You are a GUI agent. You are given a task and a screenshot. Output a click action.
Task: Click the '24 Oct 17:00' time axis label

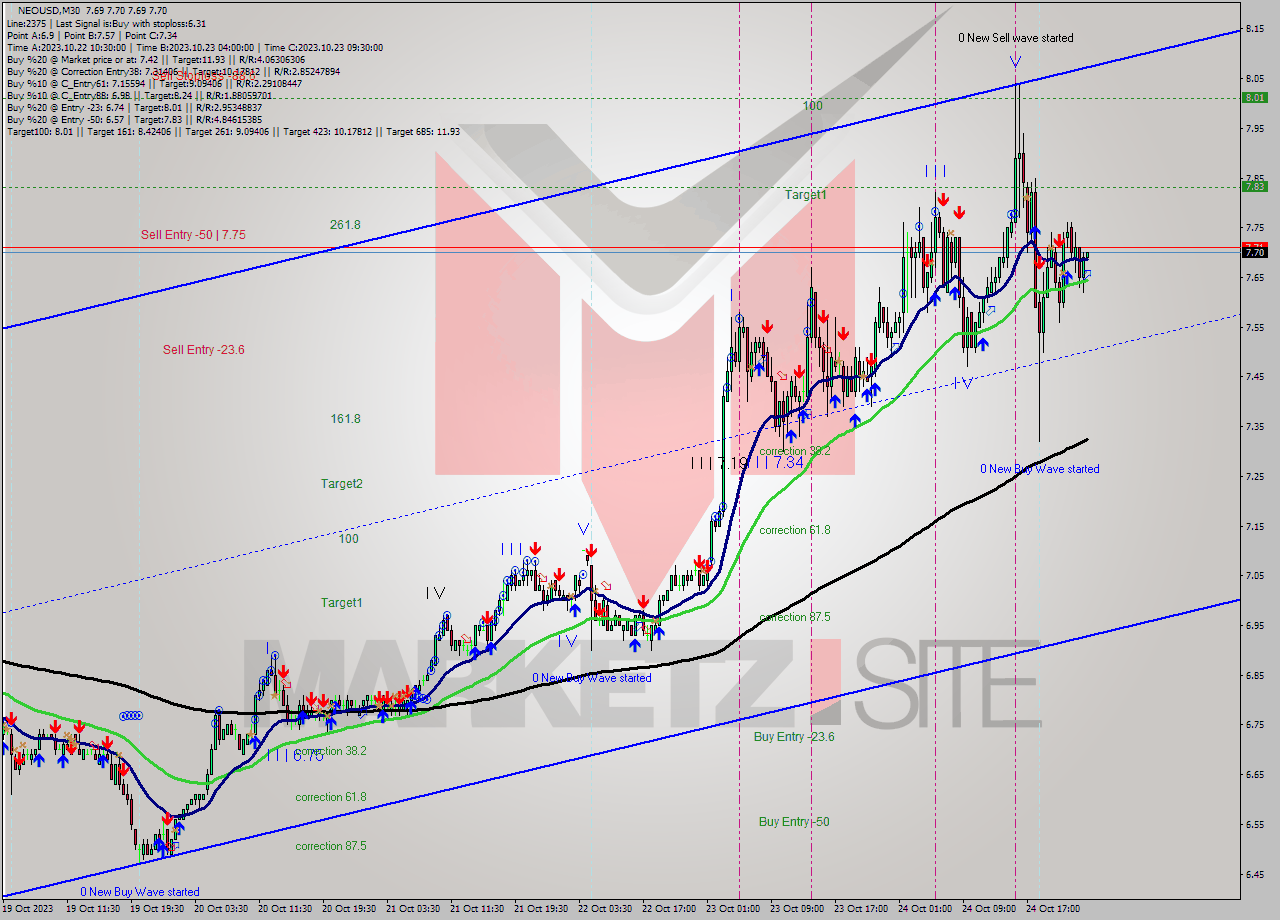coord(1053,909)
